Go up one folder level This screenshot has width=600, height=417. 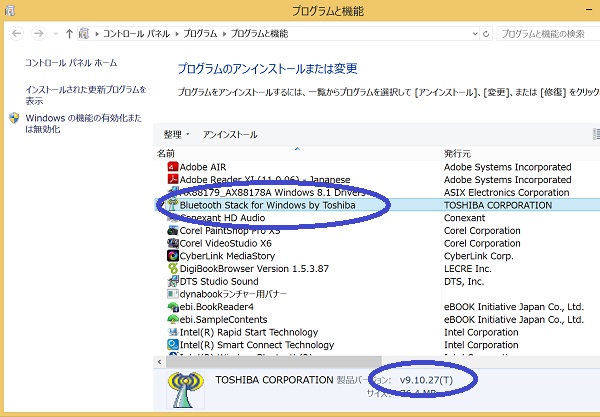click(x=69, y=34)
